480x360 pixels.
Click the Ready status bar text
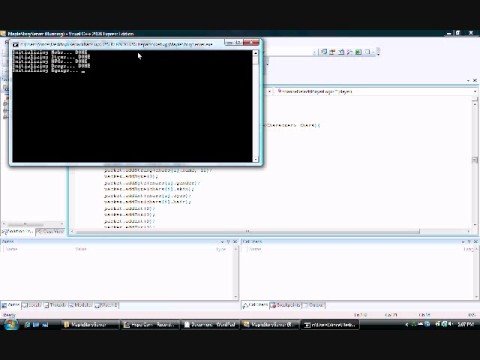9,315
